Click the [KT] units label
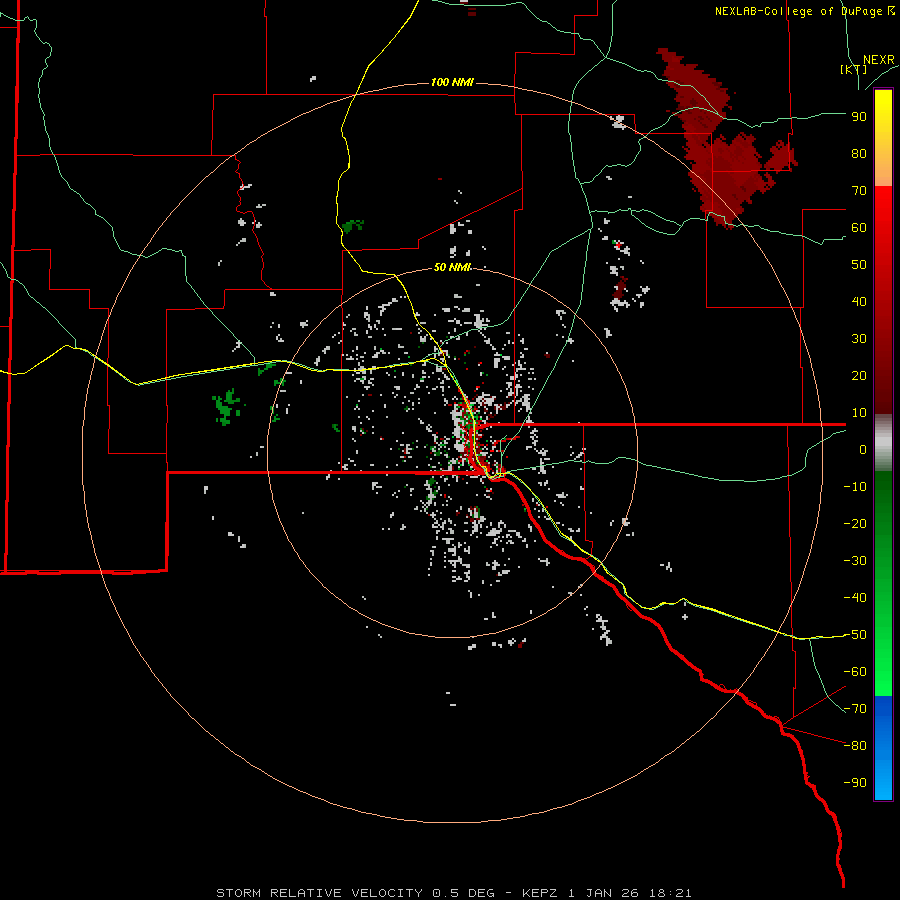This screenshot has width=900, height=900. [x=854, y=69]
